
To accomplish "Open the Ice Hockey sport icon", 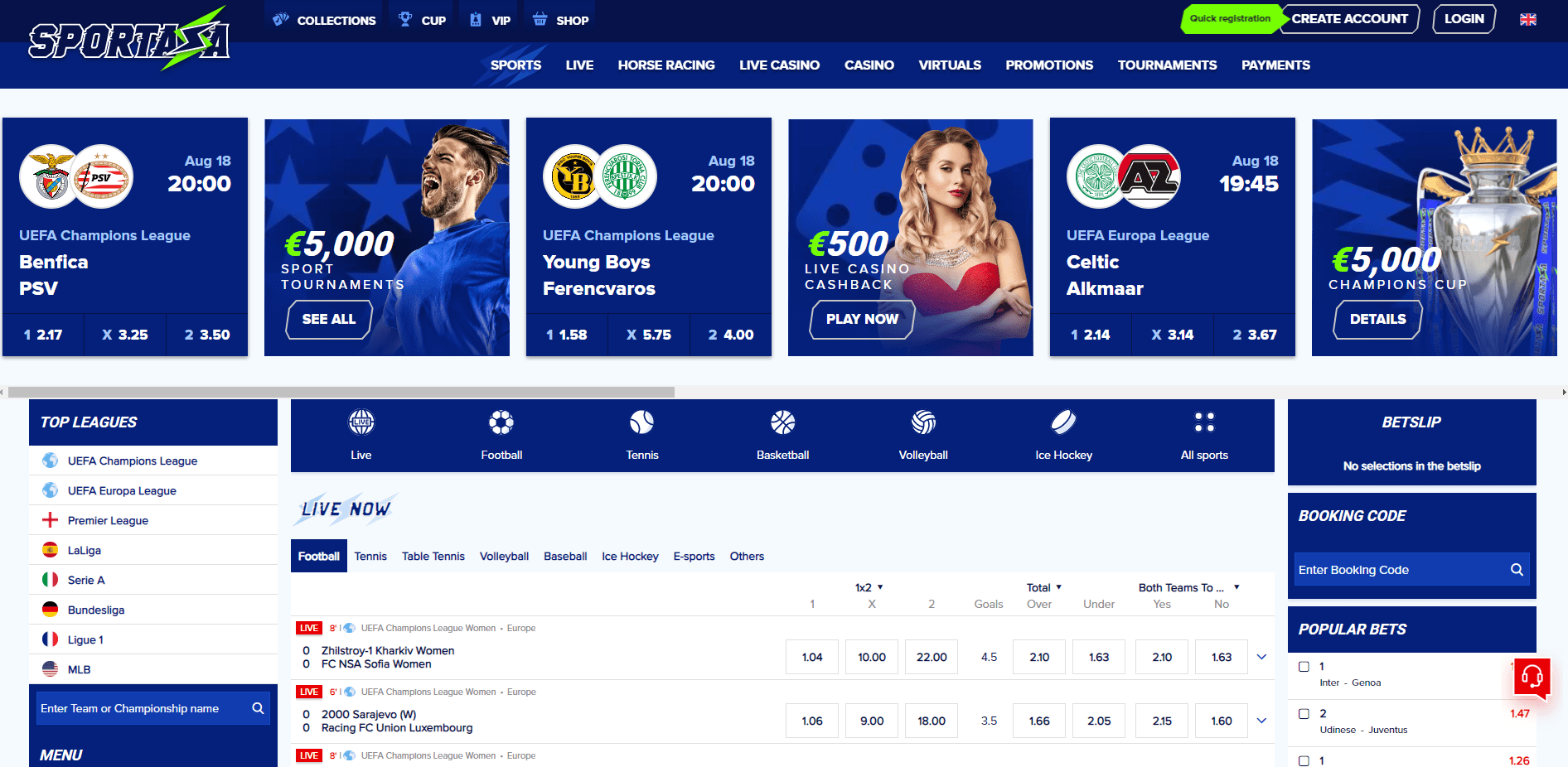I will pyautogui.click(x=1063, y=422).
